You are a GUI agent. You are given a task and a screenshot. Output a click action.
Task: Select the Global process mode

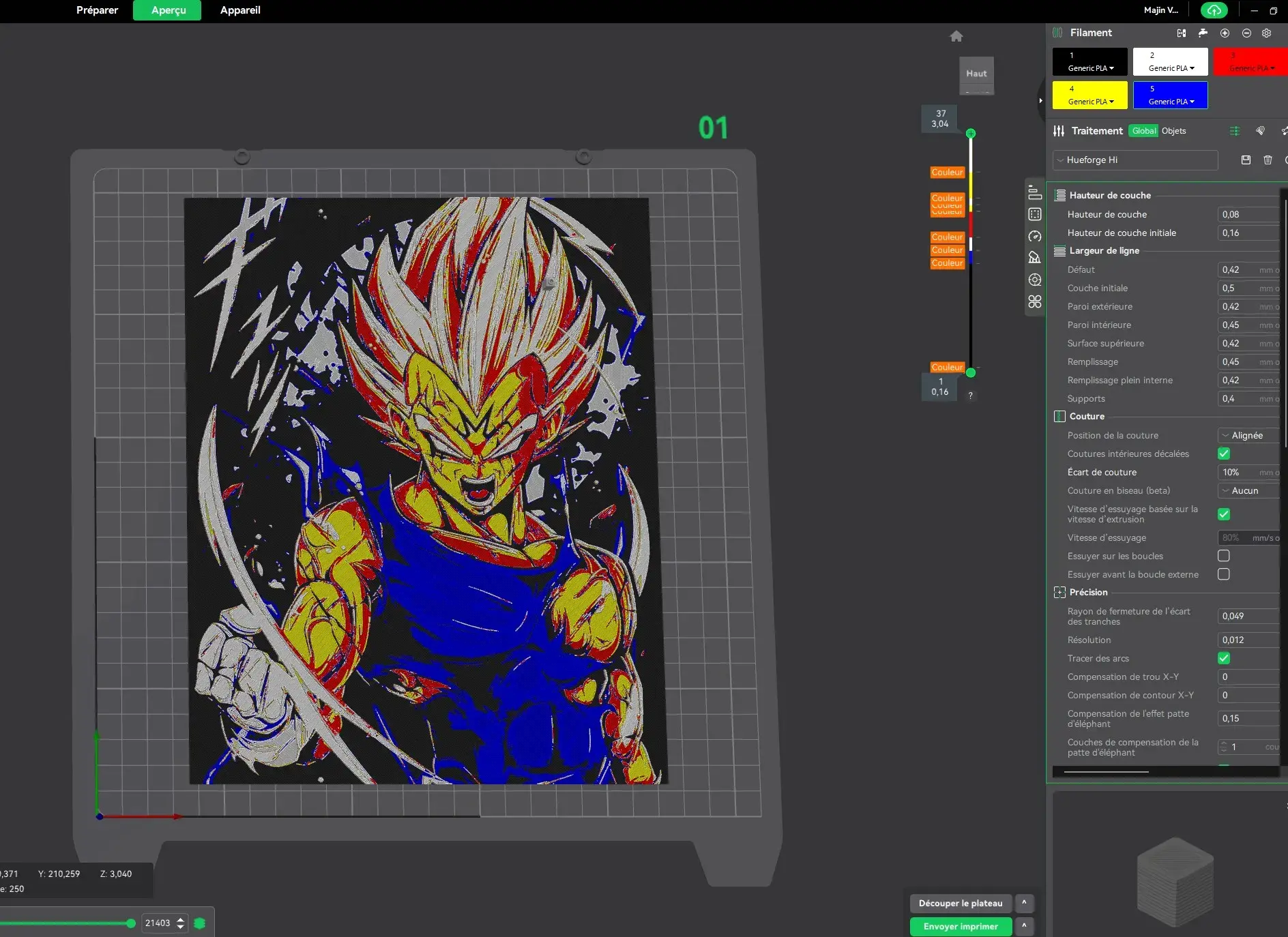coord(1144,131)
